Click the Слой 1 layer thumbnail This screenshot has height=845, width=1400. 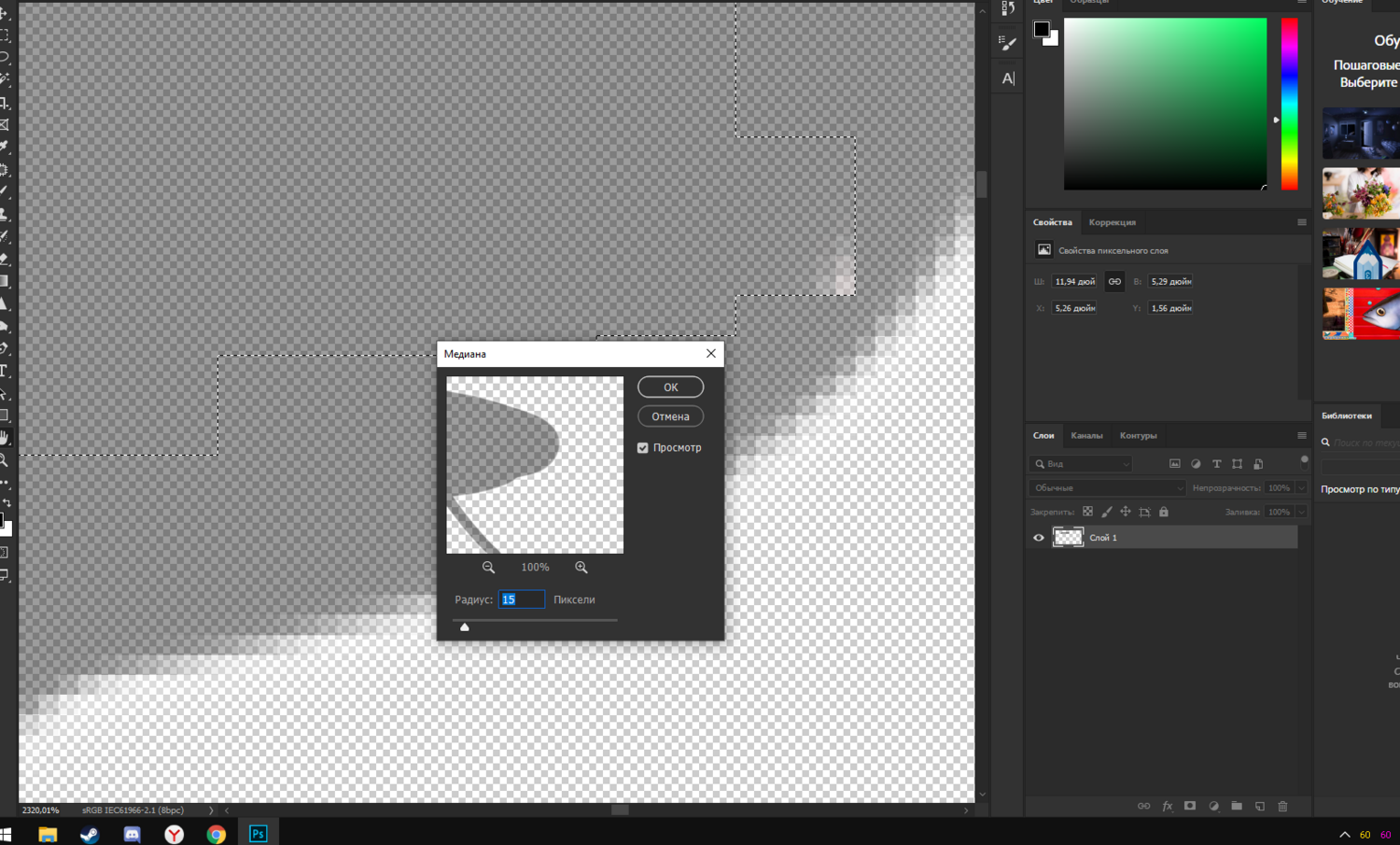1068,537
